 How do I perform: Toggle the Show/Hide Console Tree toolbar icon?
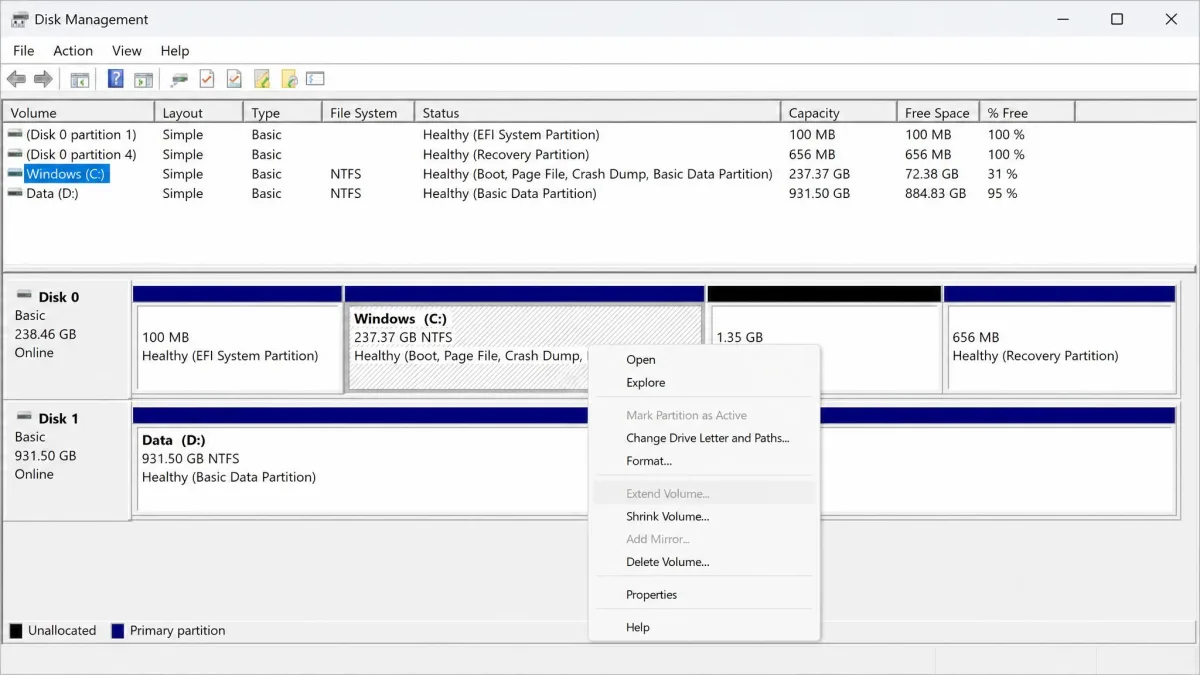pos(80,79)
